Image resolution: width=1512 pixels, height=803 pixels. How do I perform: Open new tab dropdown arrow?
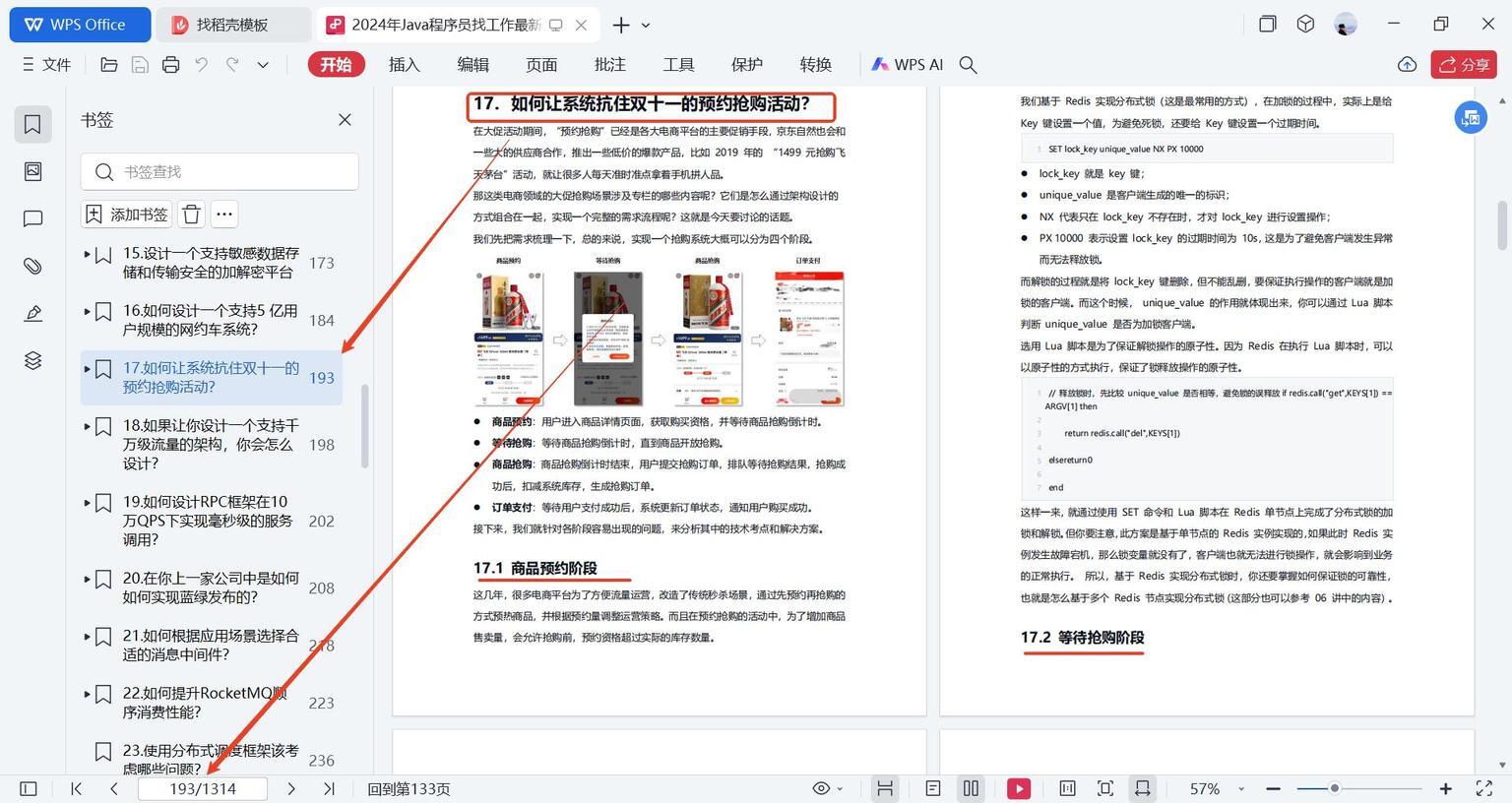(646, 25)
